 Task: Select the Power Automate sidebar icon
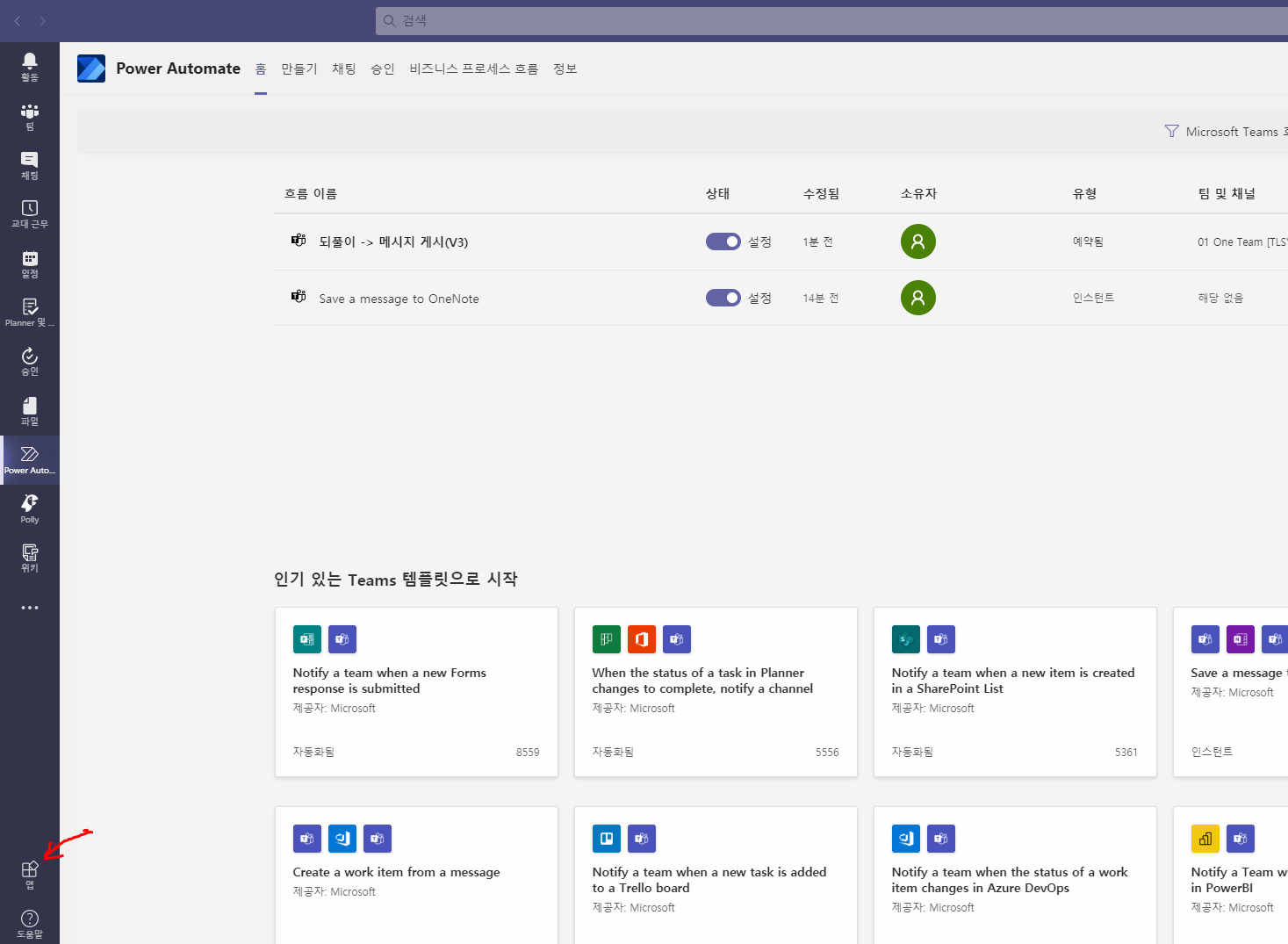click(x=30, y=460)
